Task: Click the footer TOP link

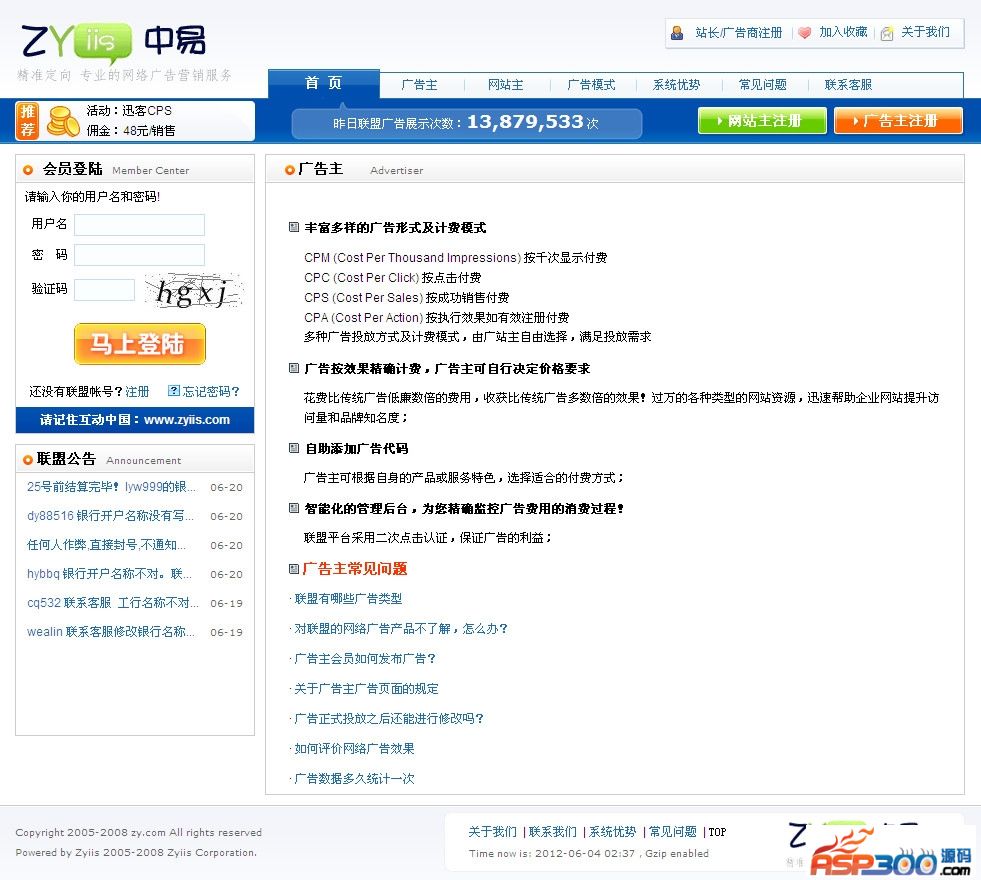Action: pyautogui.click(x=717, y=832)
